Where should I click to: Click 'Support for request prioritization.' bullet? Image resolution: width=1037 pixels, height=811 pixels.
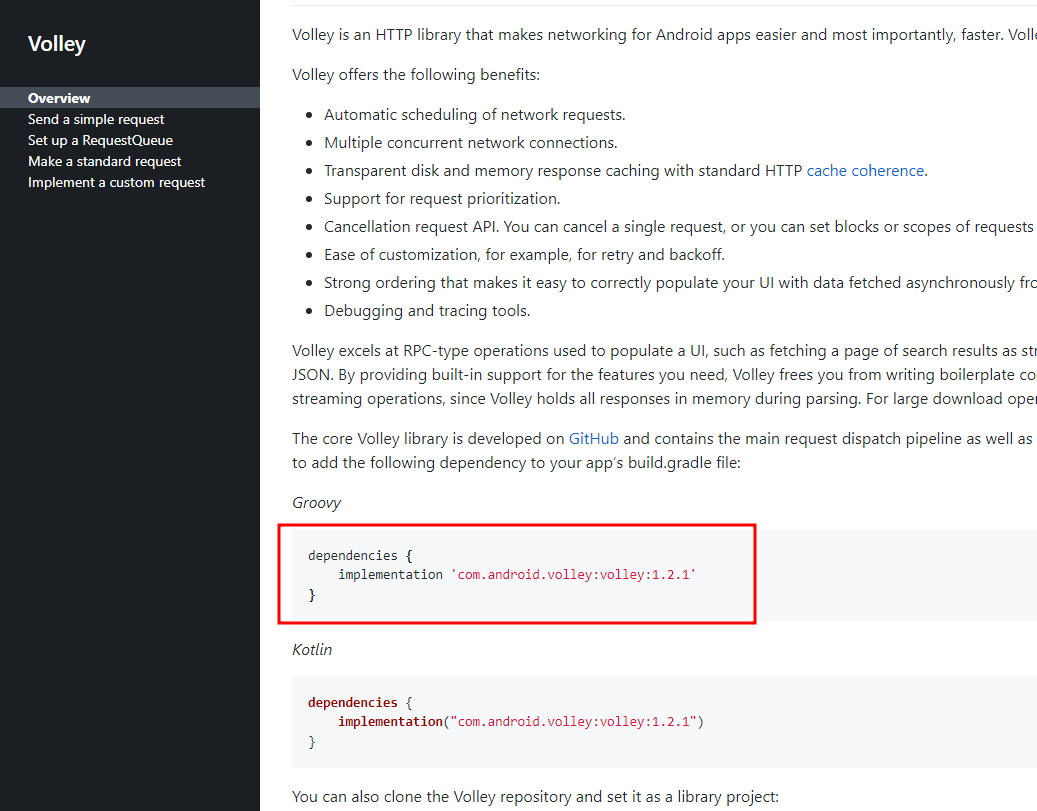(x=442, y=199)
